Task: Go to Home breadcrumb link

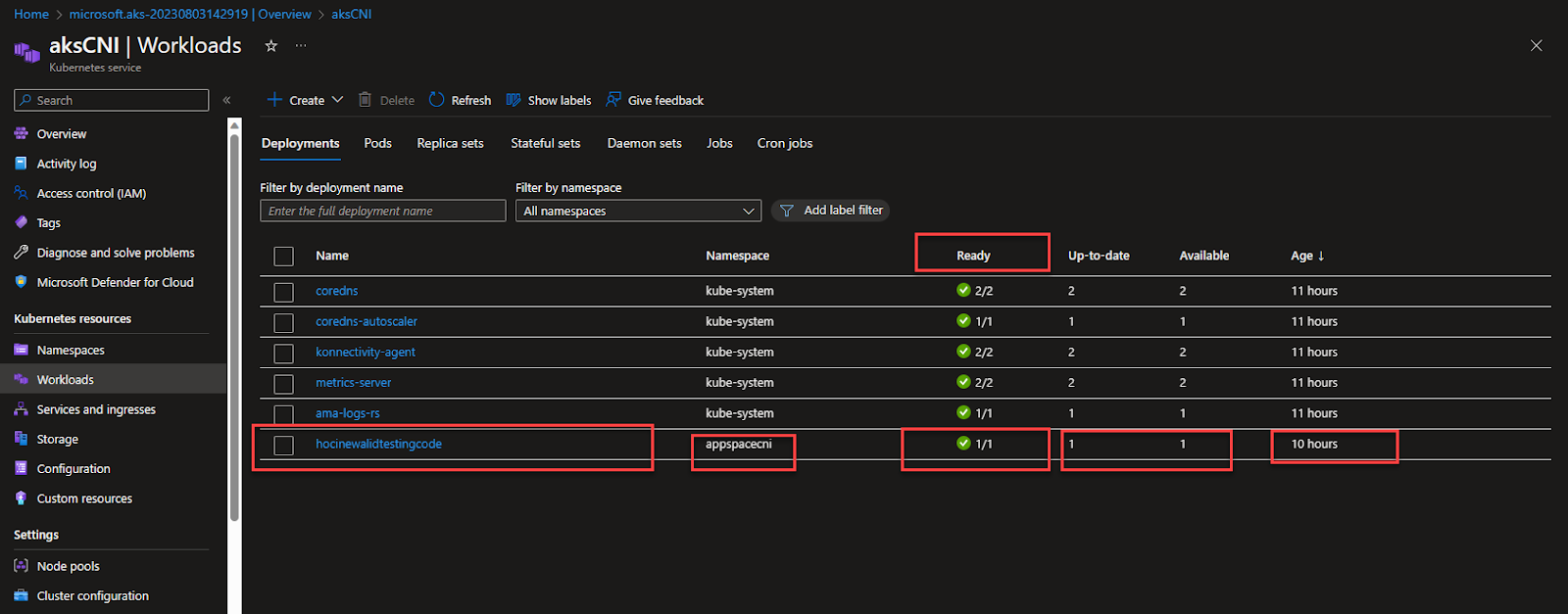Action: click(31, 14)
